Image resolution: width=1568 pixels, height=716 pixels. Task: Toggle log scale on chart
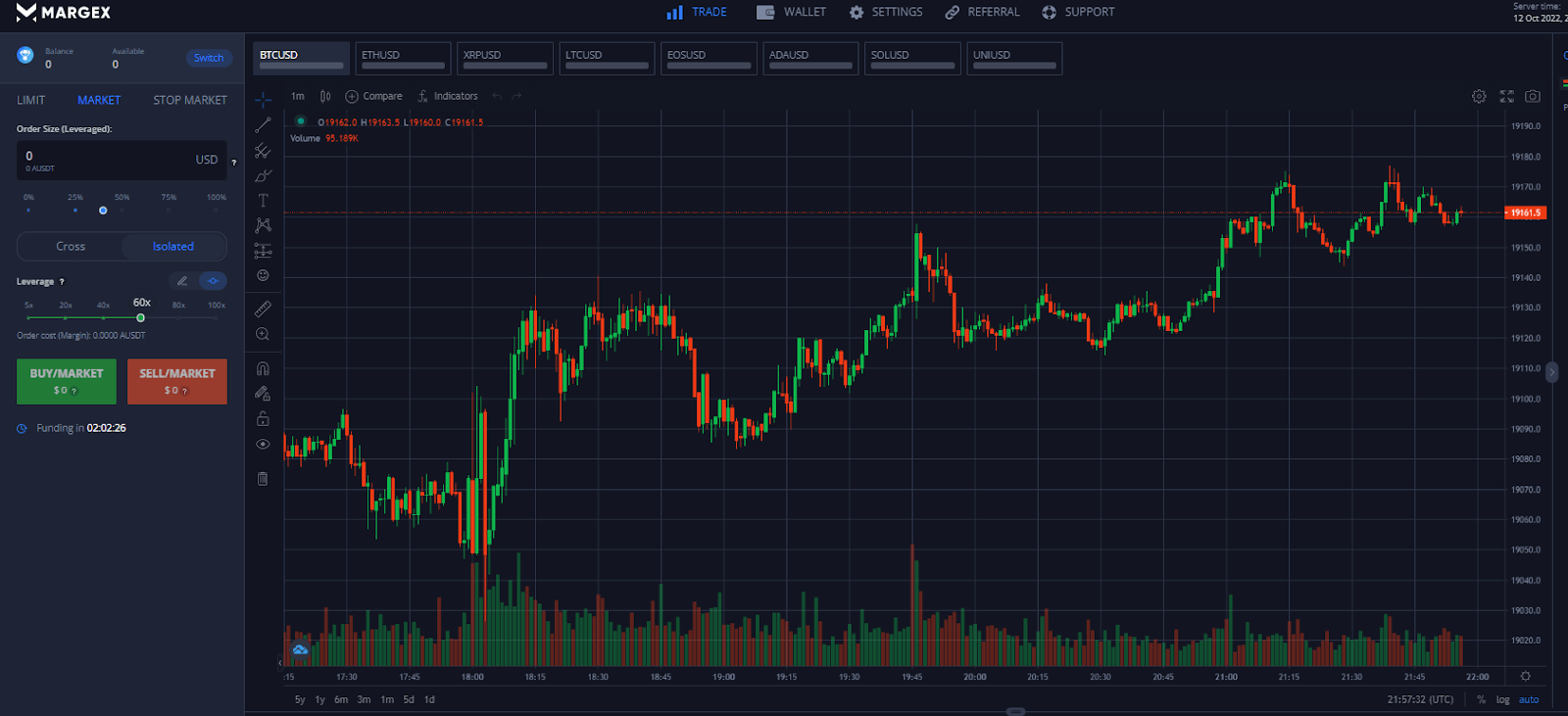click(1502, 699)
